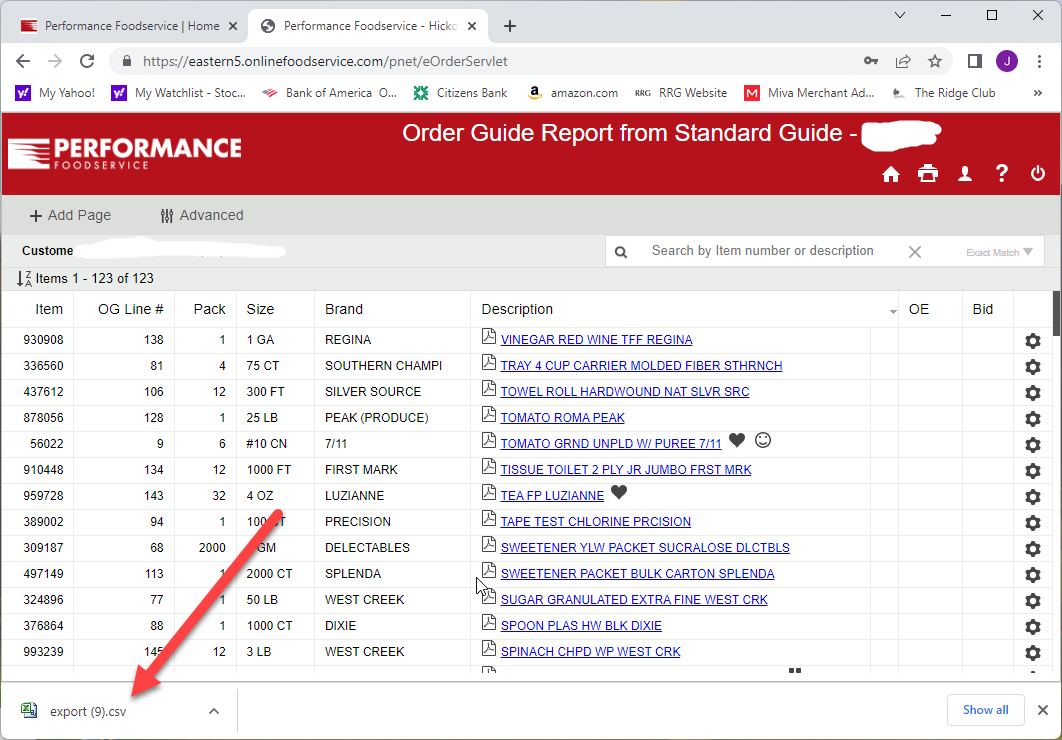This screenshot has width=1062, height=740.
Task: Open gear options for TISSUE TOILET row
Action: 1033,471
